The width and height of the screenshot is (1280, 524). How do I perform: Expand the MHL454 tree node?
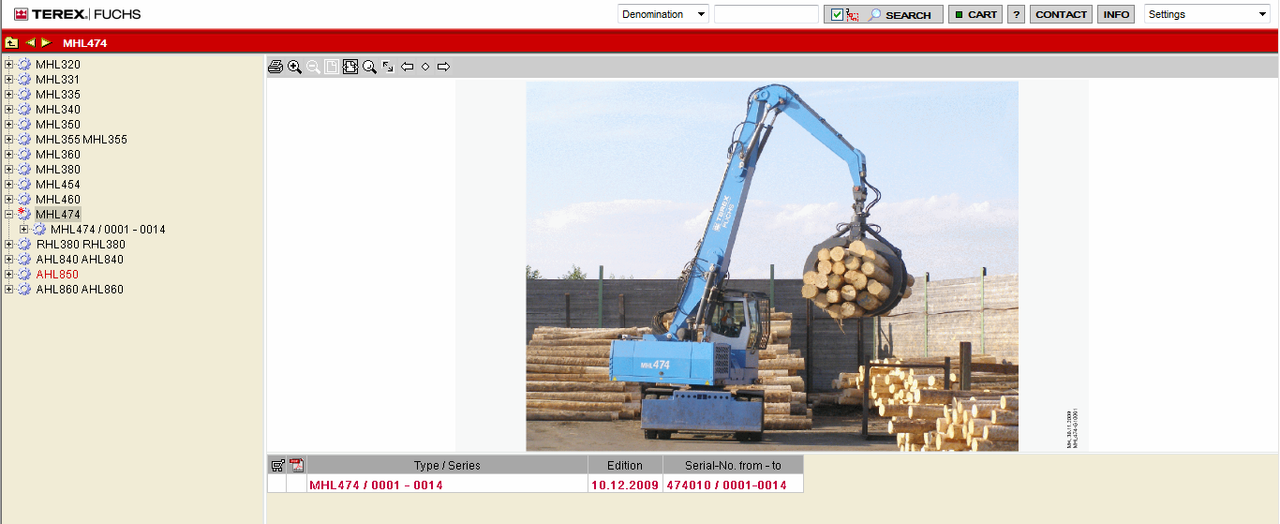9,184
